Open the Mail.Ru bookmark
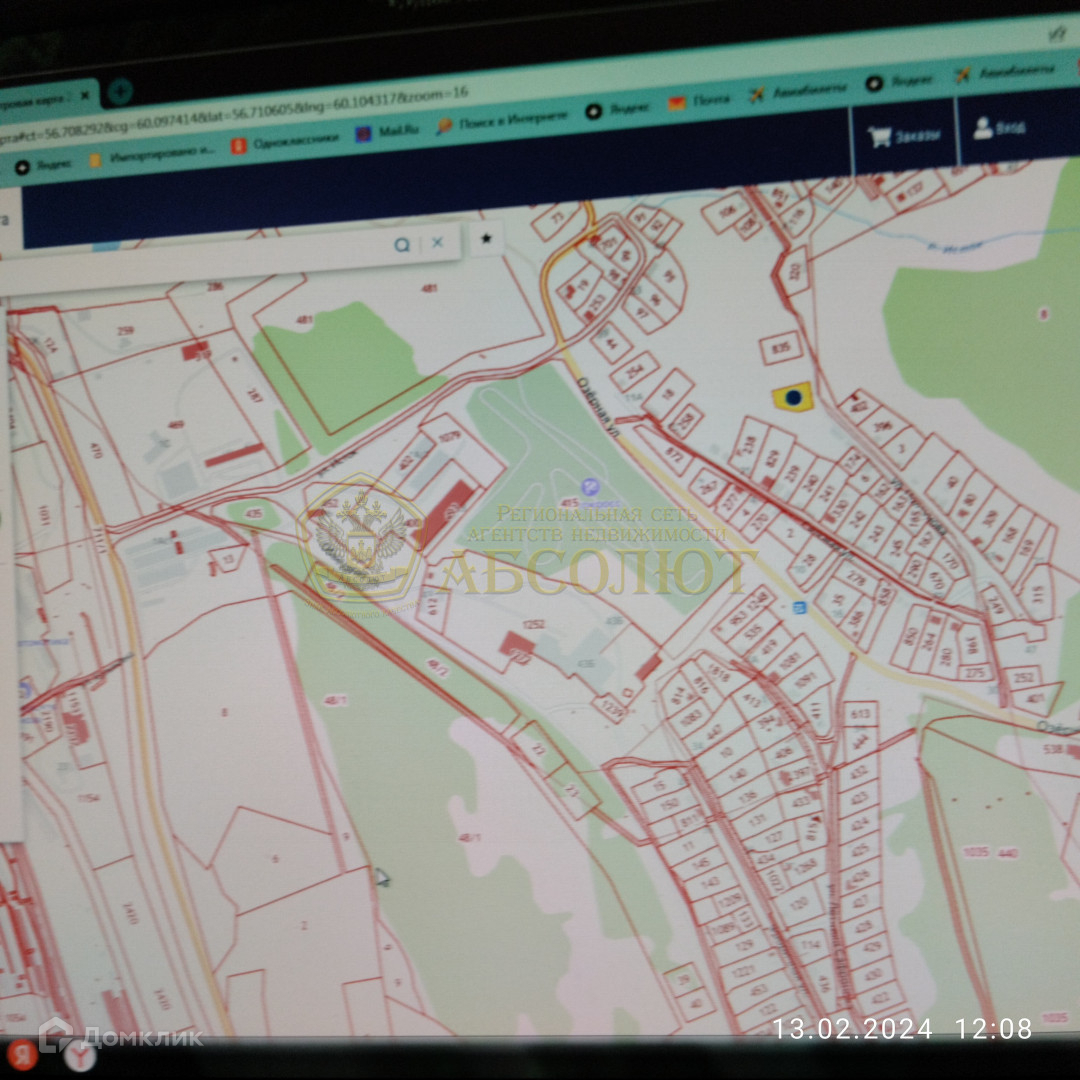 386,131
